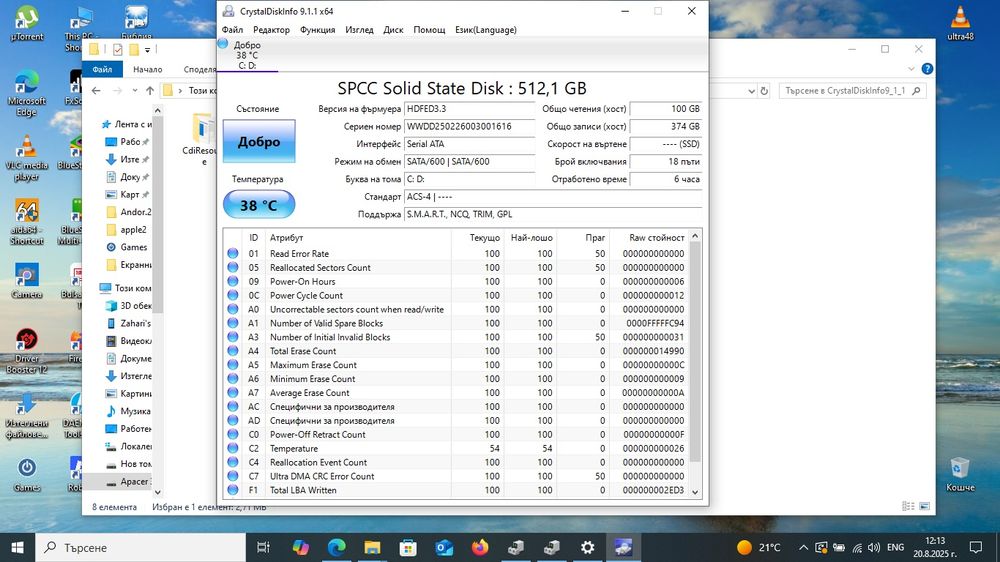Select the Power-Off Retract Count row
Viewport: 1000px width, 562px height.
pyautogui.click(x=456, y=434)
